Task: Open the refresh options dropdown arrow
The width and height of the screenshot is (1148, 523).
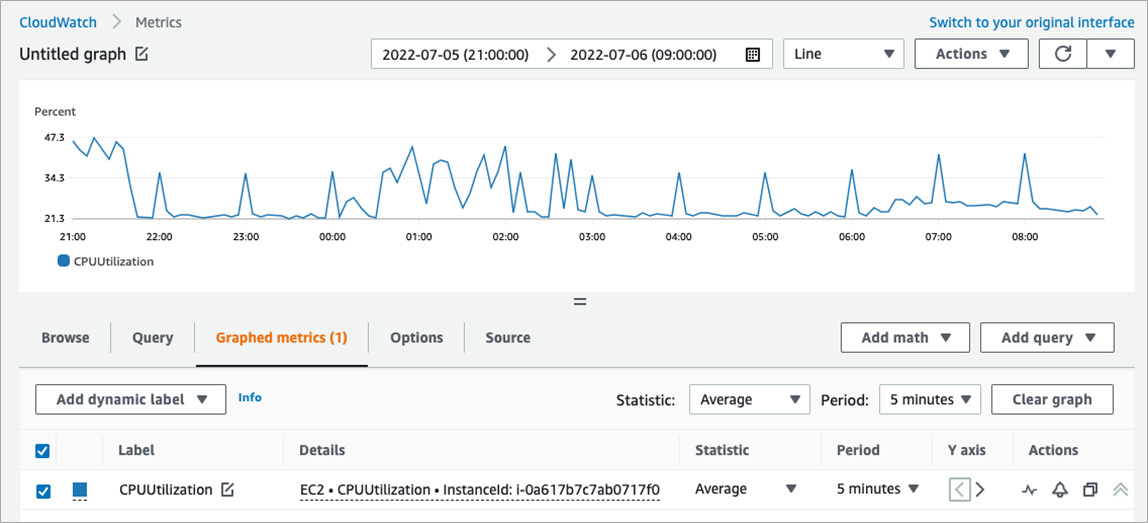Action: coord(1110,53)
